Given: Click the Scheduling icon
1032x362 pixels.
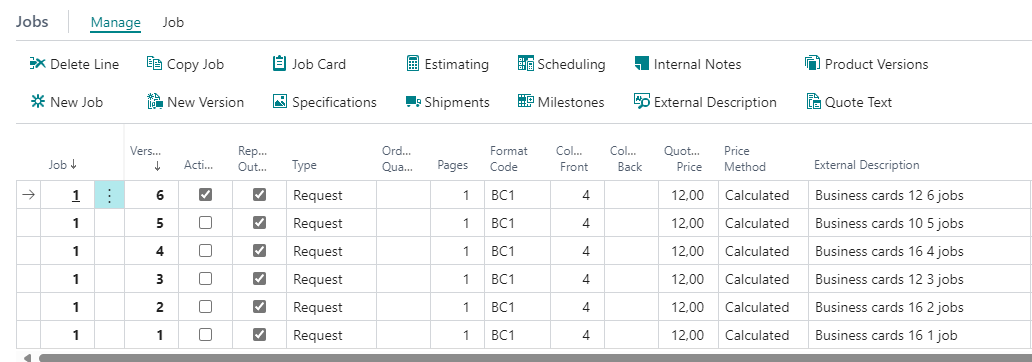Looking at the screenshot, I should [x=525, y=64].
